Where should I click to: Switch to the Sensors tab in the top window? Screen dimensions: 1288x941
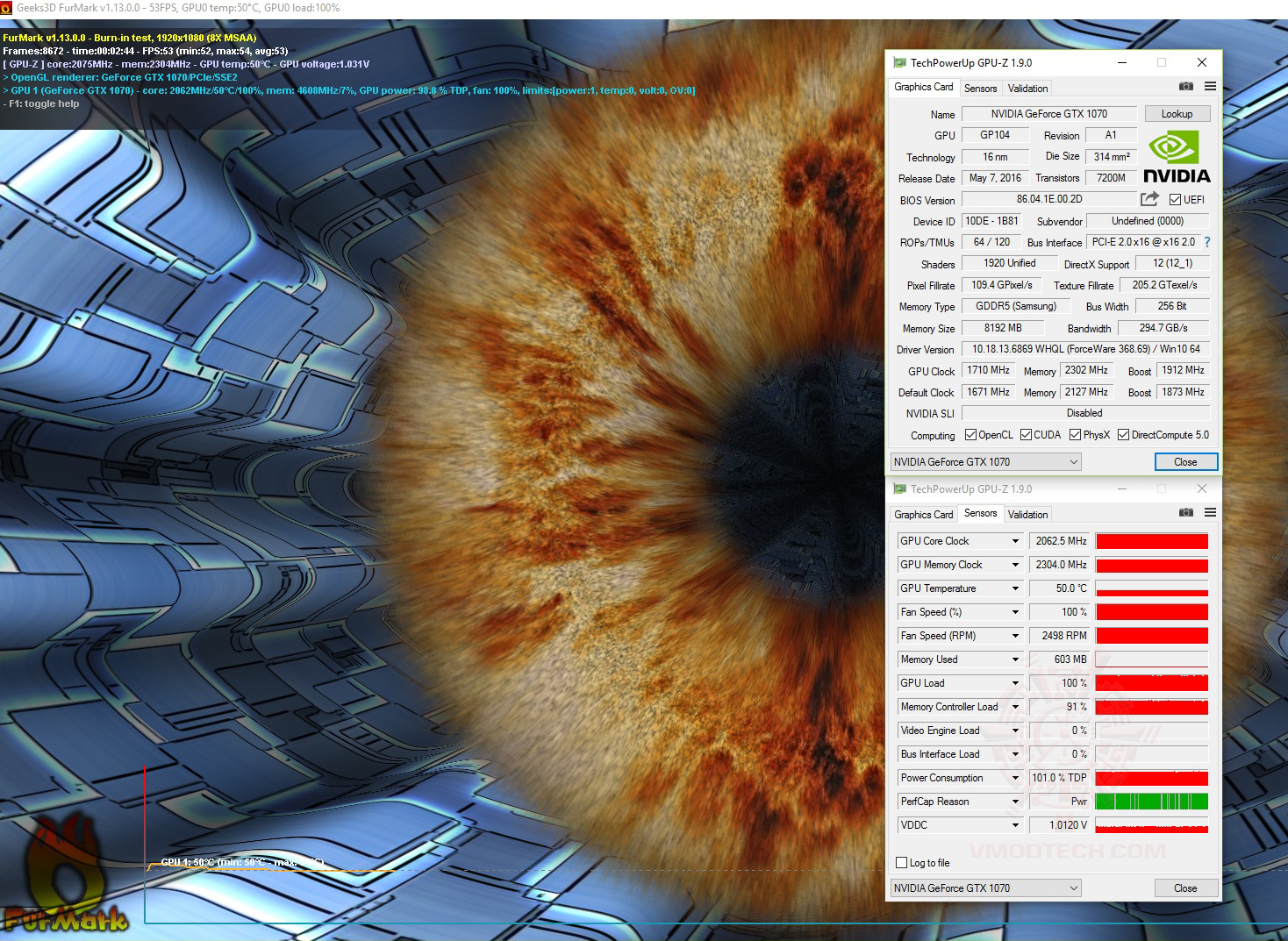[x=980, y=88]
